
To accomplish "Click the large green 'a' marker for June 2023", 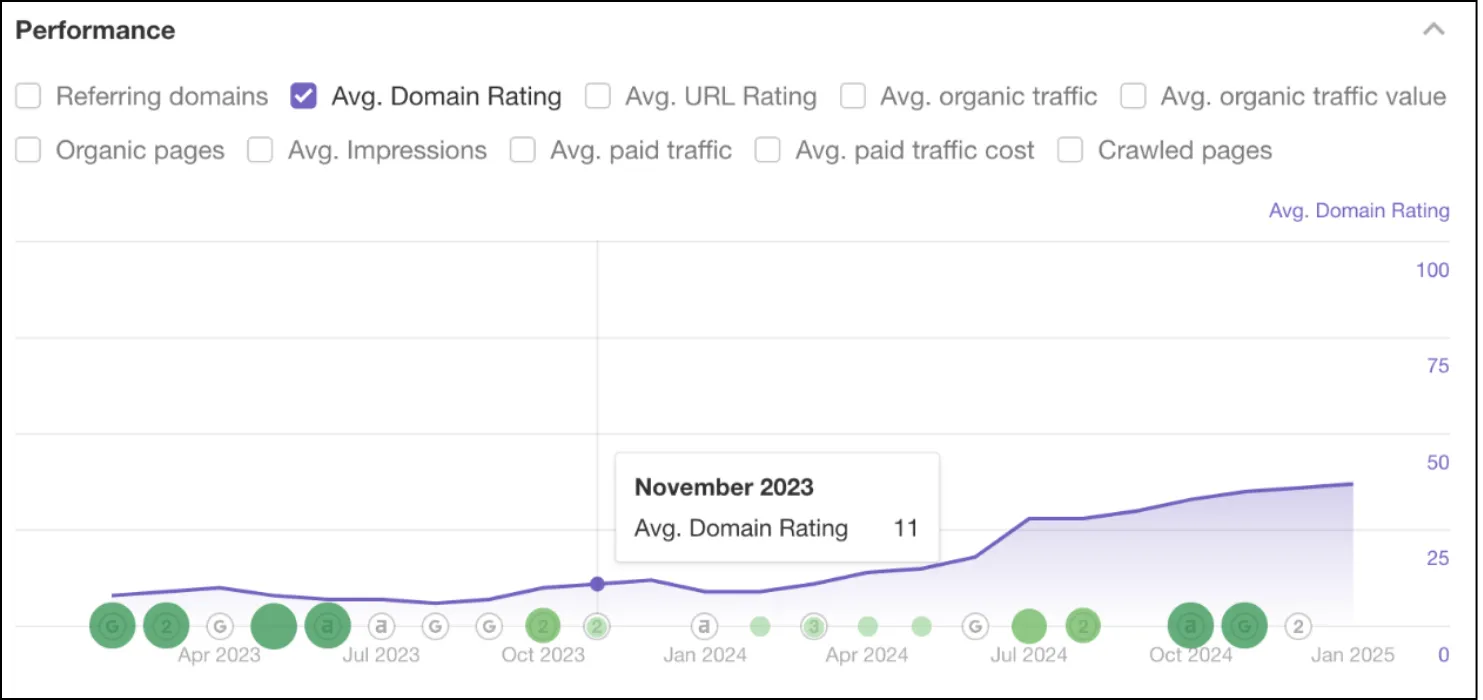I will 328,627.
